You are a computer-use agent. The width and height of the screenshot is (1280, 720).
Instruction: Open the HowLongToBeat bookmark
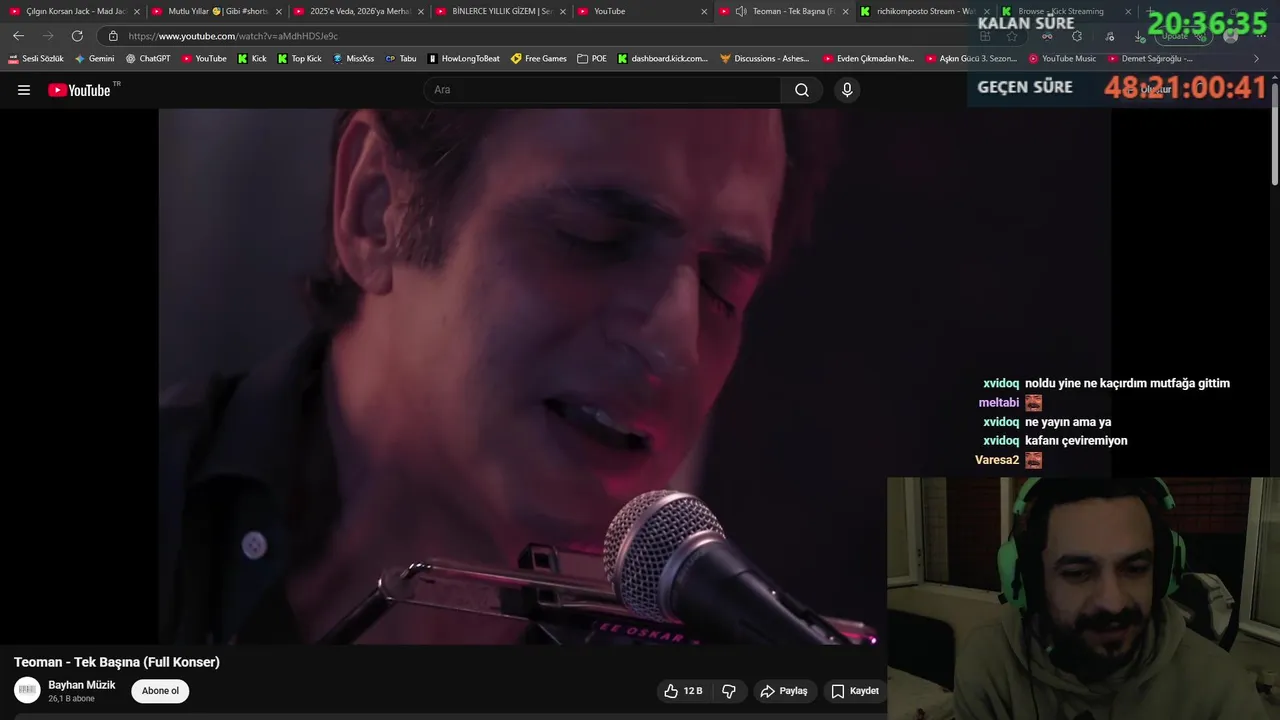[x=464, y=58]
